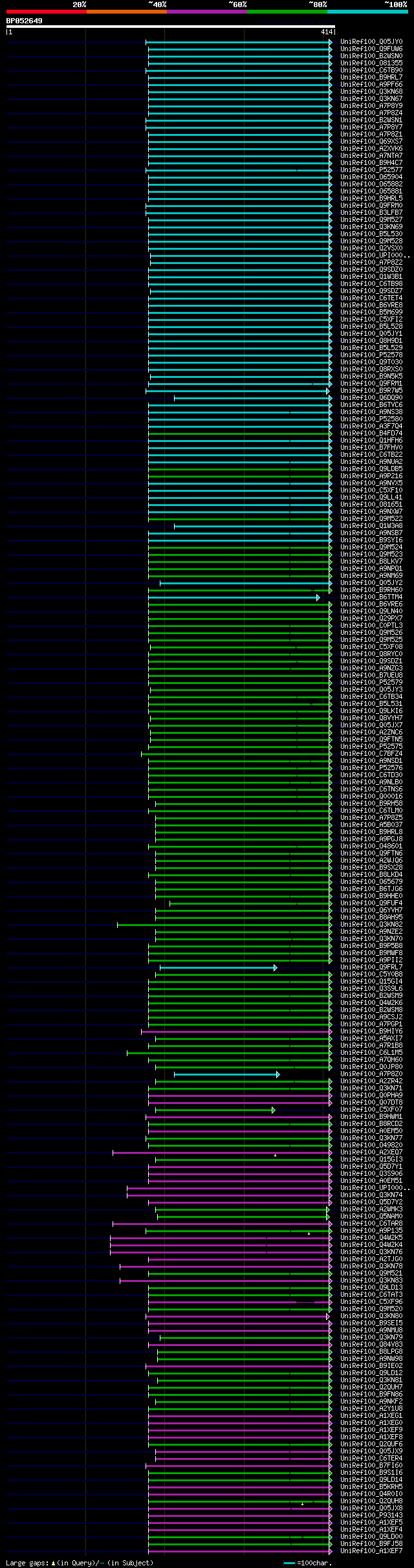The image size is (414, 1568).
Task: Select the UniRef100_Q8H9D1 label
Action: 371,340
